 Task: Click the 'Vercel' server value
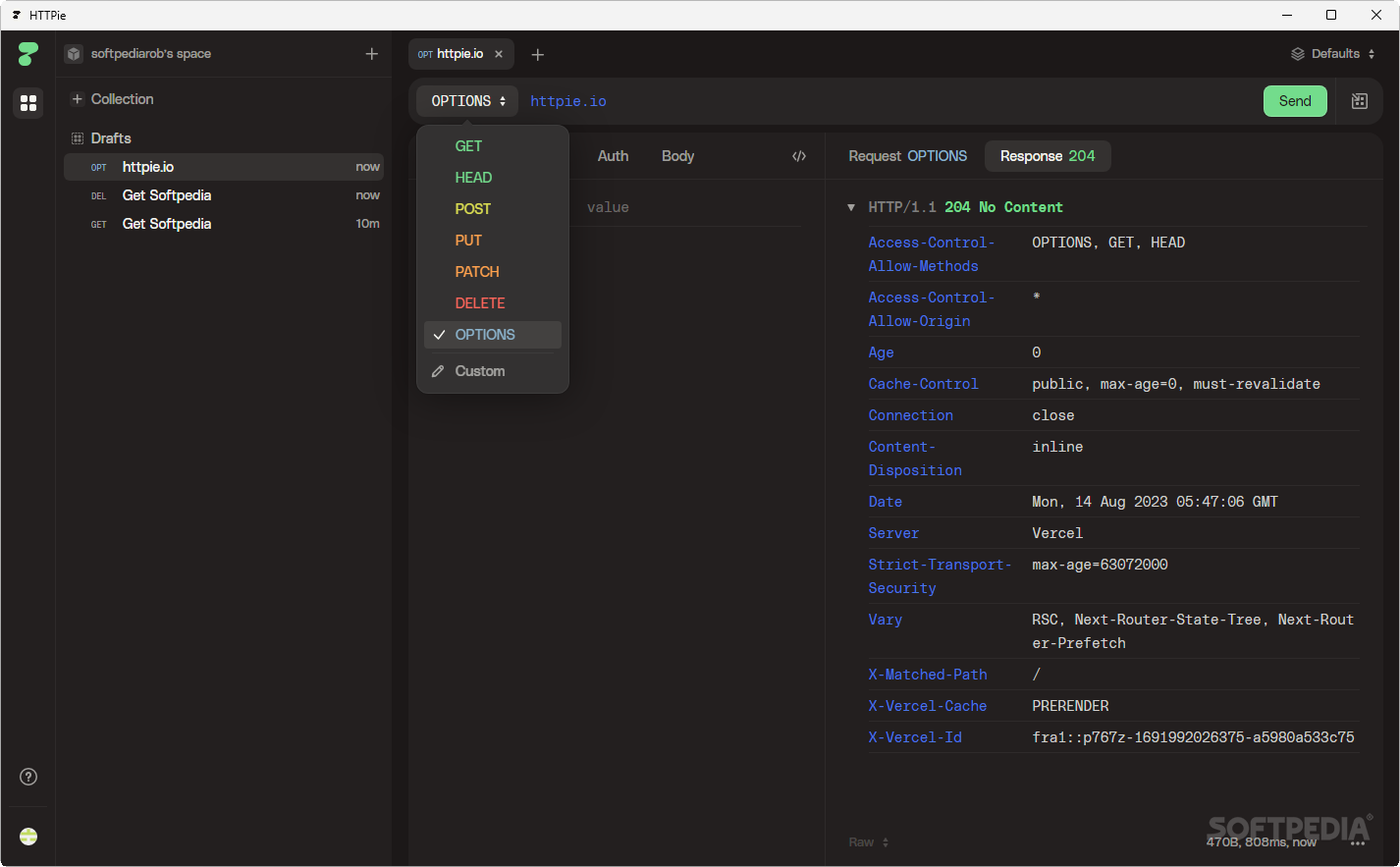click(1057, 533)
